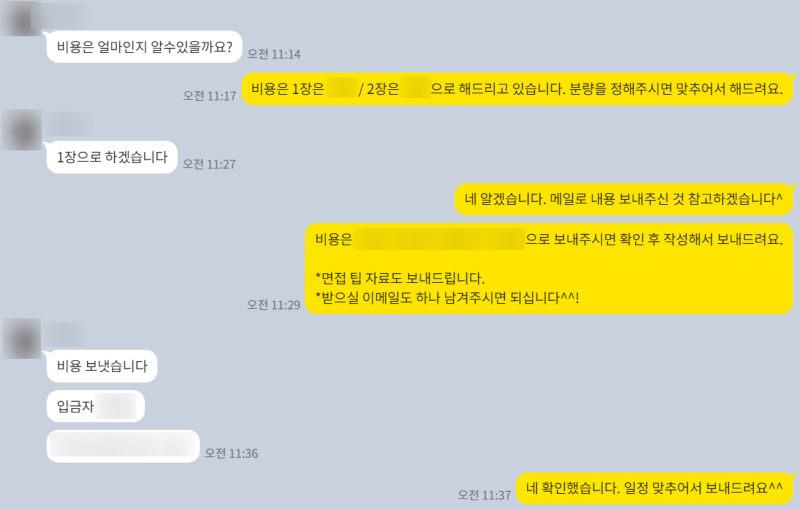
Task: Click avatar above 비용 보냈습니다 message
Action: (x=22, y=339)
